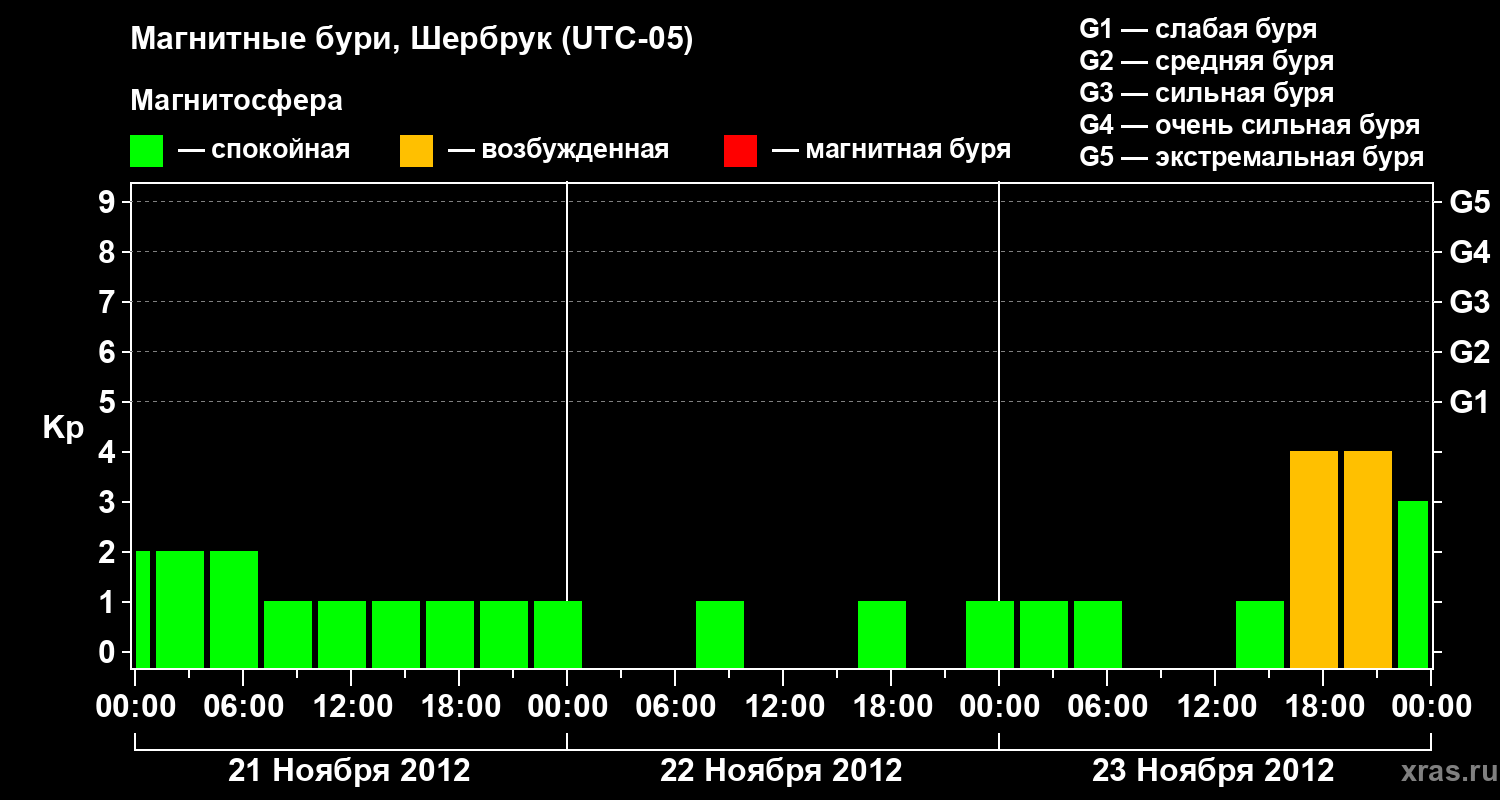Click the G1 mark on right axis
The width and height of the screenshot is (1500, 800).
click(x=1469, y=402)
